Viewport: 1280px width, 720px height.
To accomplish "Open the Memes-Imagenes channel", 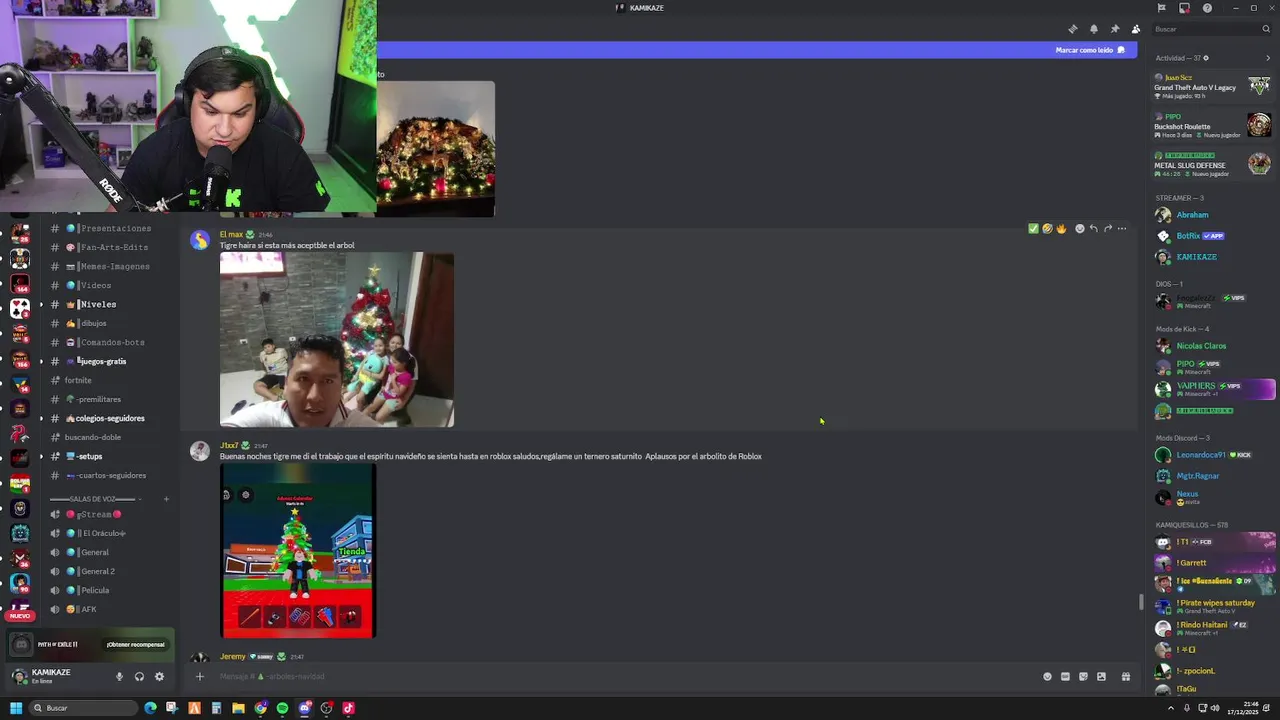I will pos(108,267).
